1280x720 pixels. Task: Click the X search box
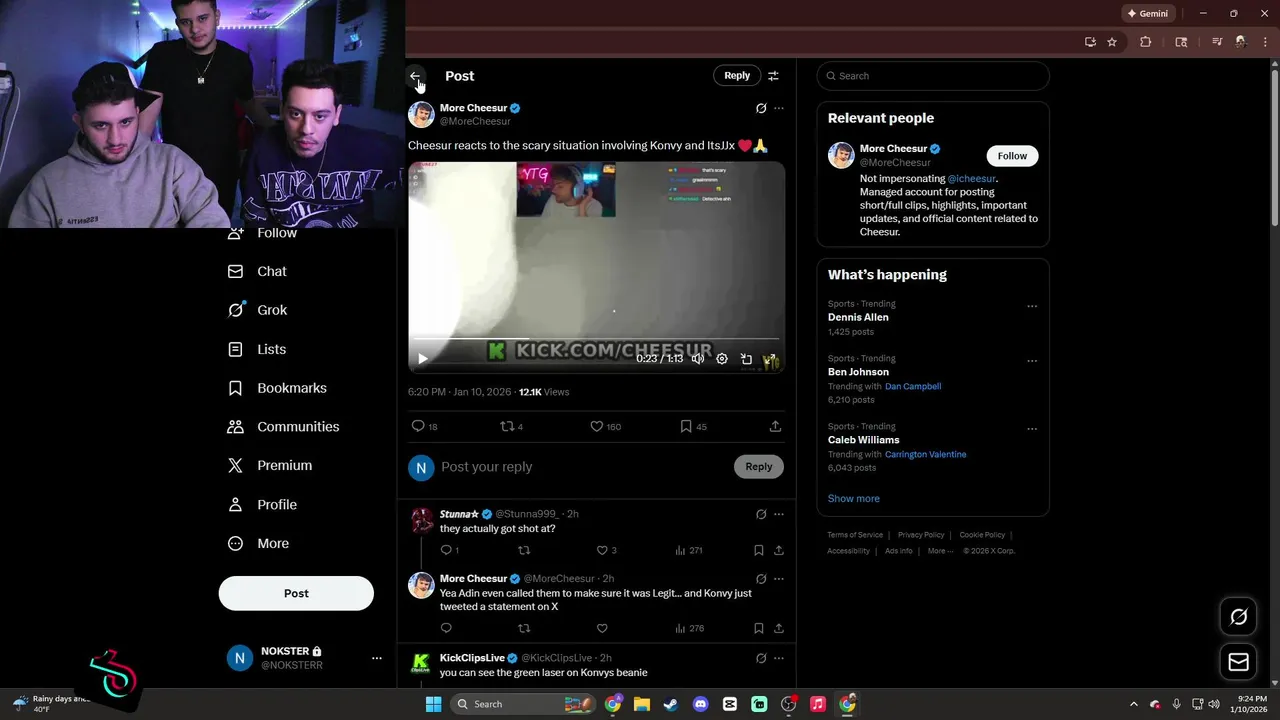(933, 76)
